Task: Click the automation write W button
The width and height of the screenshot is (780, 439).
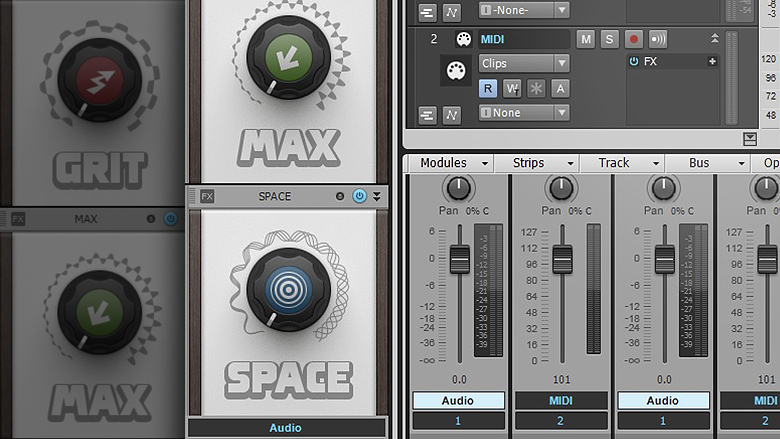Action: coord(512,88)
